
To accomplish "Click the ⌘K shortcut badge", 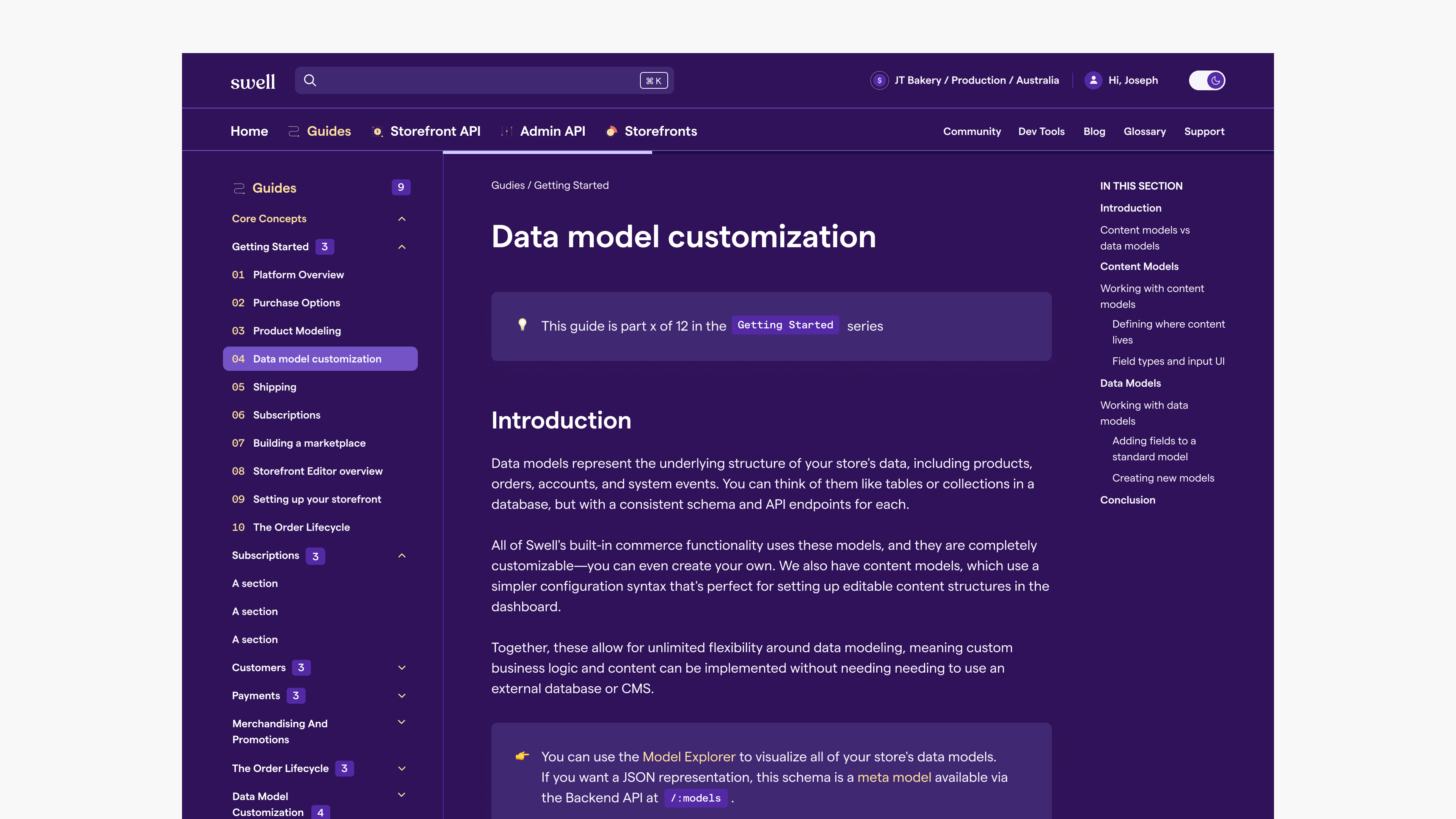I will (653, 80).
